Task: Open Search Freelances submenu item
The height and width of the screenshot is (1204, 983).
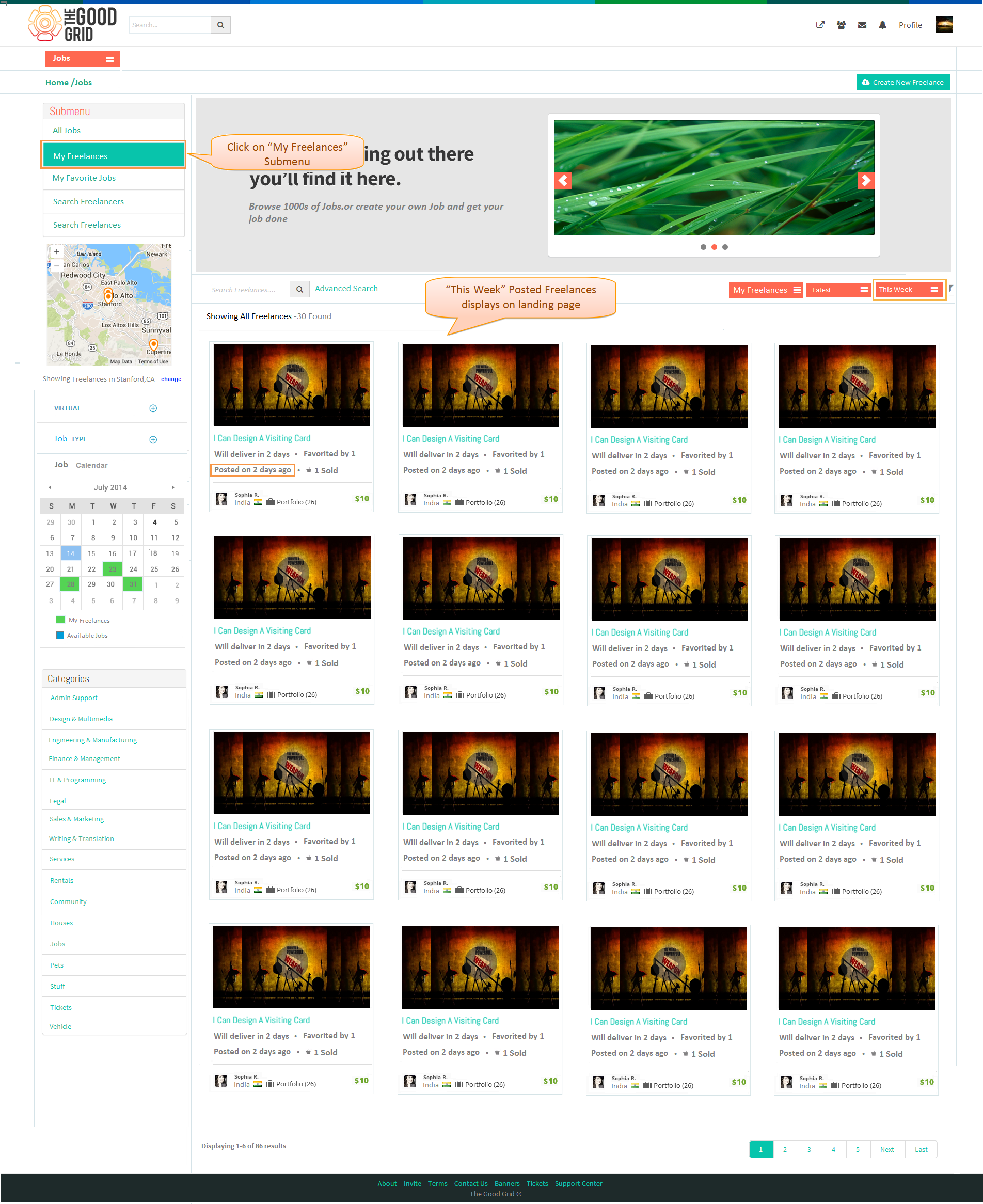Action: click(x=87, y=225)
